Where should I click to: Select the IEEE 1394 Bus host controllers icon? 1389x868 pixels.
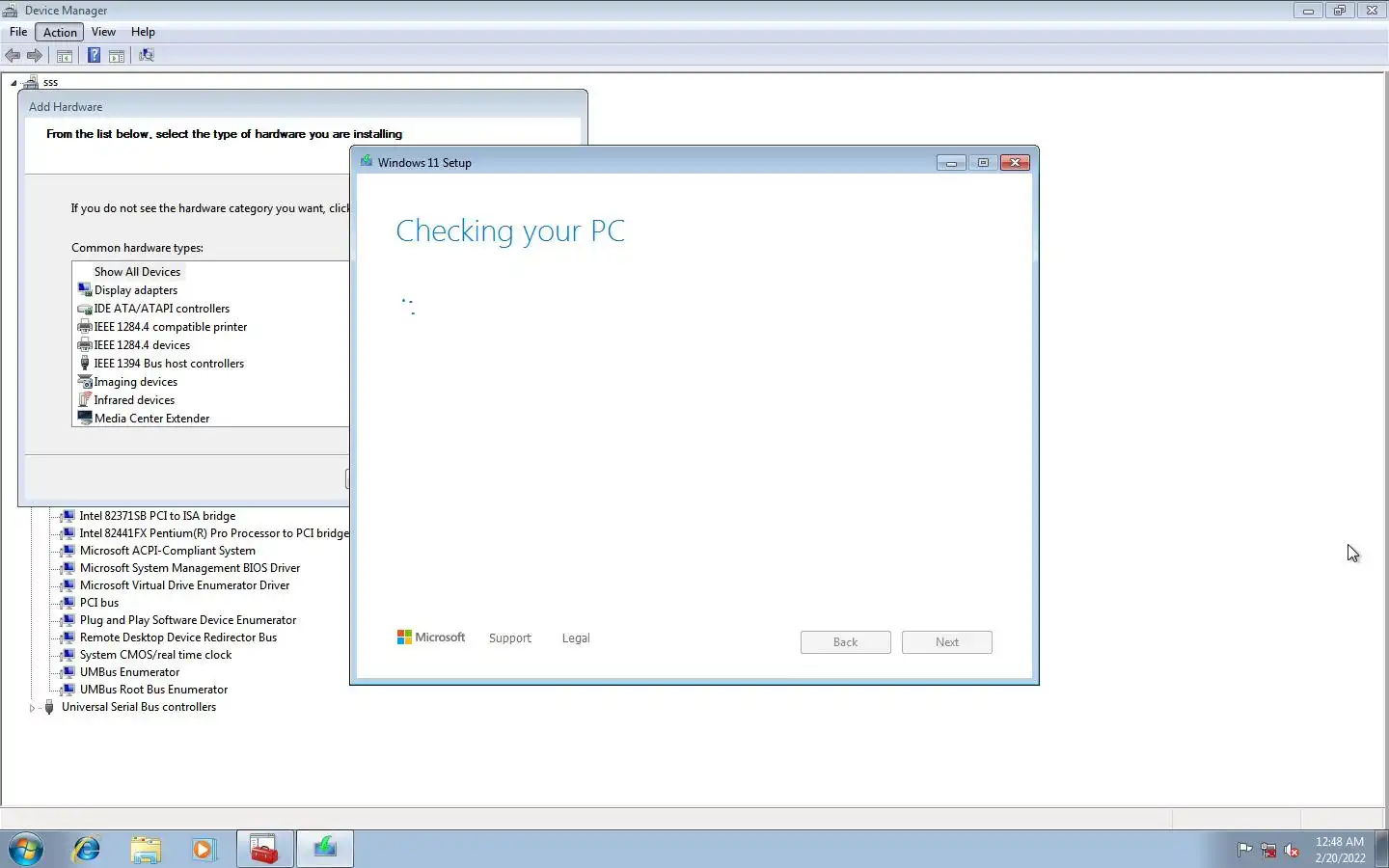(x=85, y=364)
